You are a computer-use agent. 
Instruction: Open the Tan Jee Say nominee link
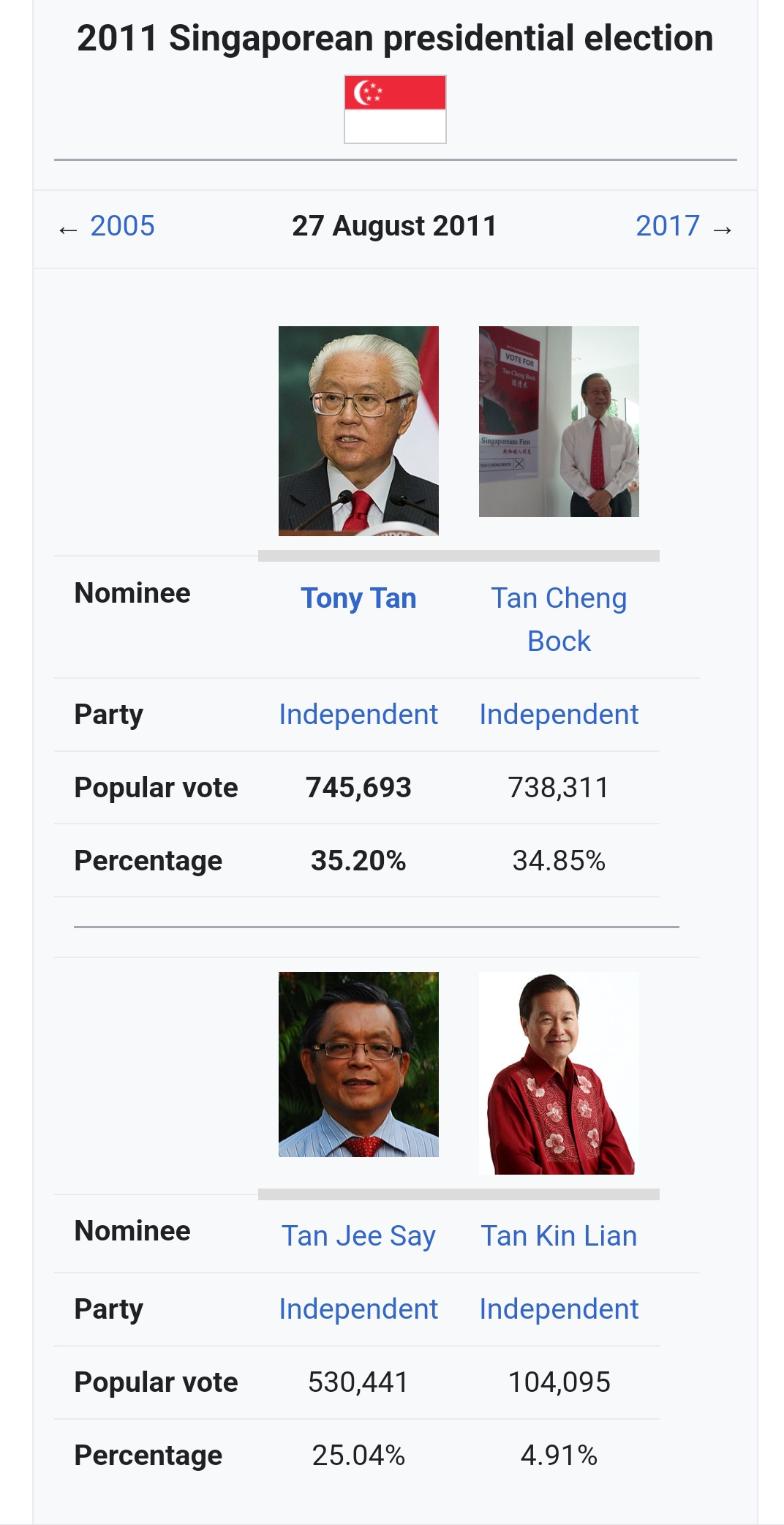[358, 1236]
